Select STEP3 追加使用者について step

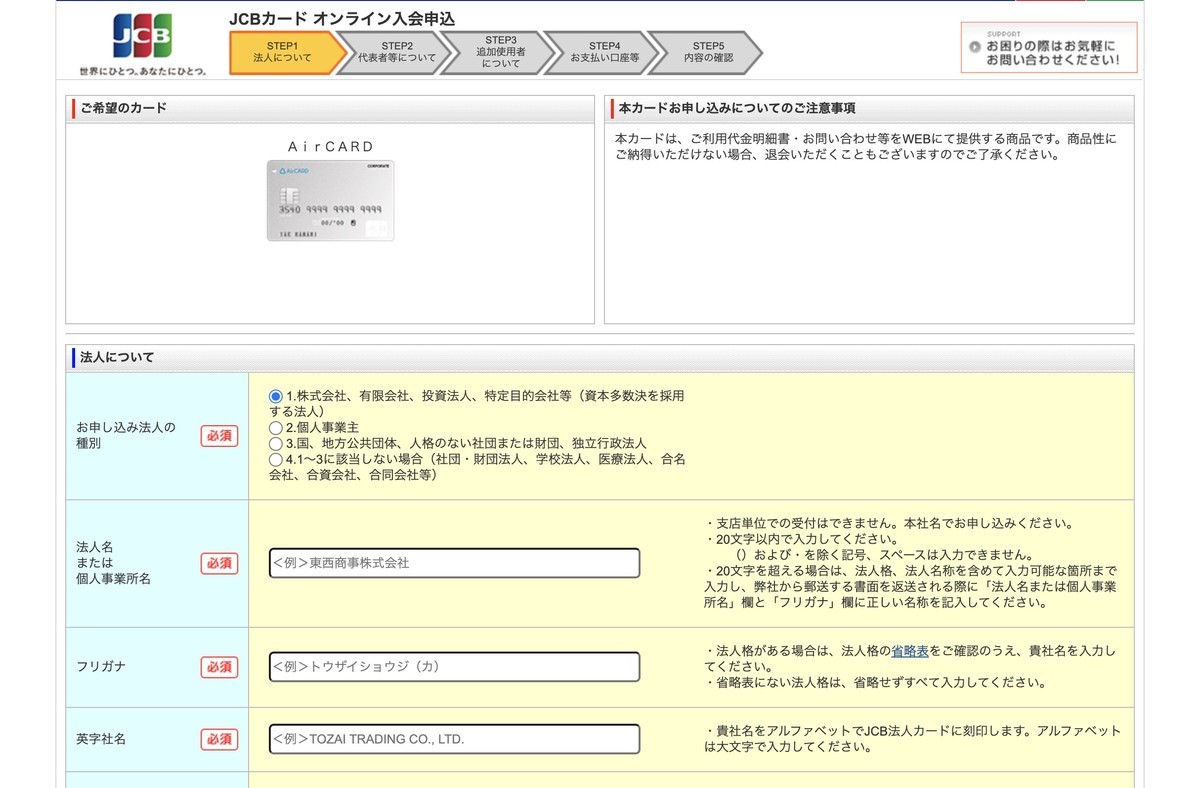[x=501, y=52]
